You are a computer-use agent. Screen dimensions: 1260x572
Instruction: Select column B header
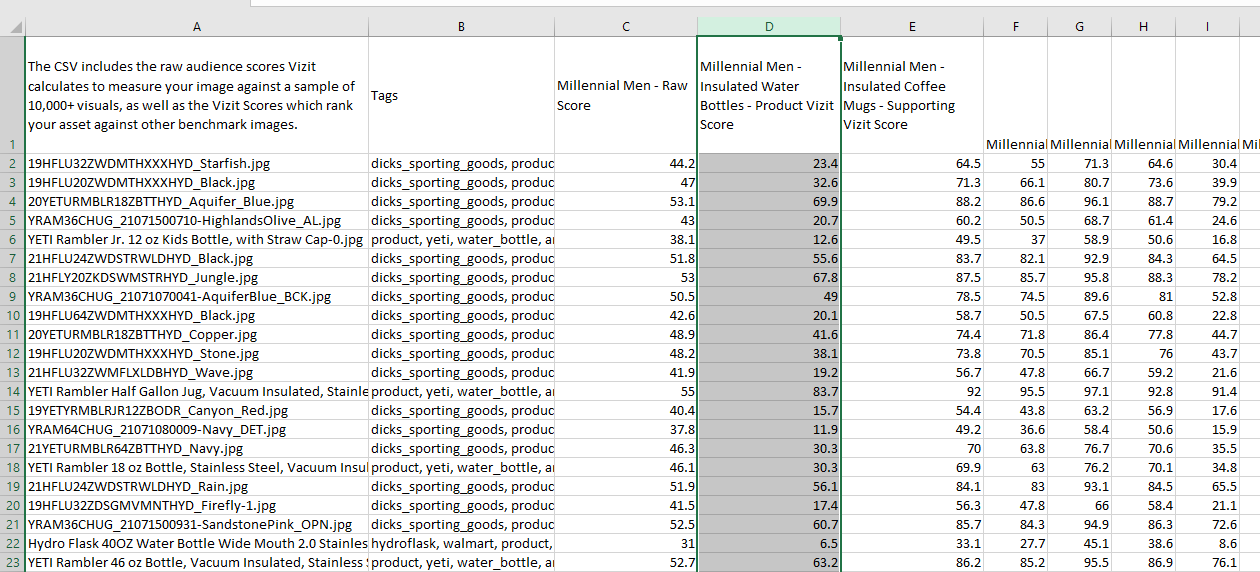[461, 27]
